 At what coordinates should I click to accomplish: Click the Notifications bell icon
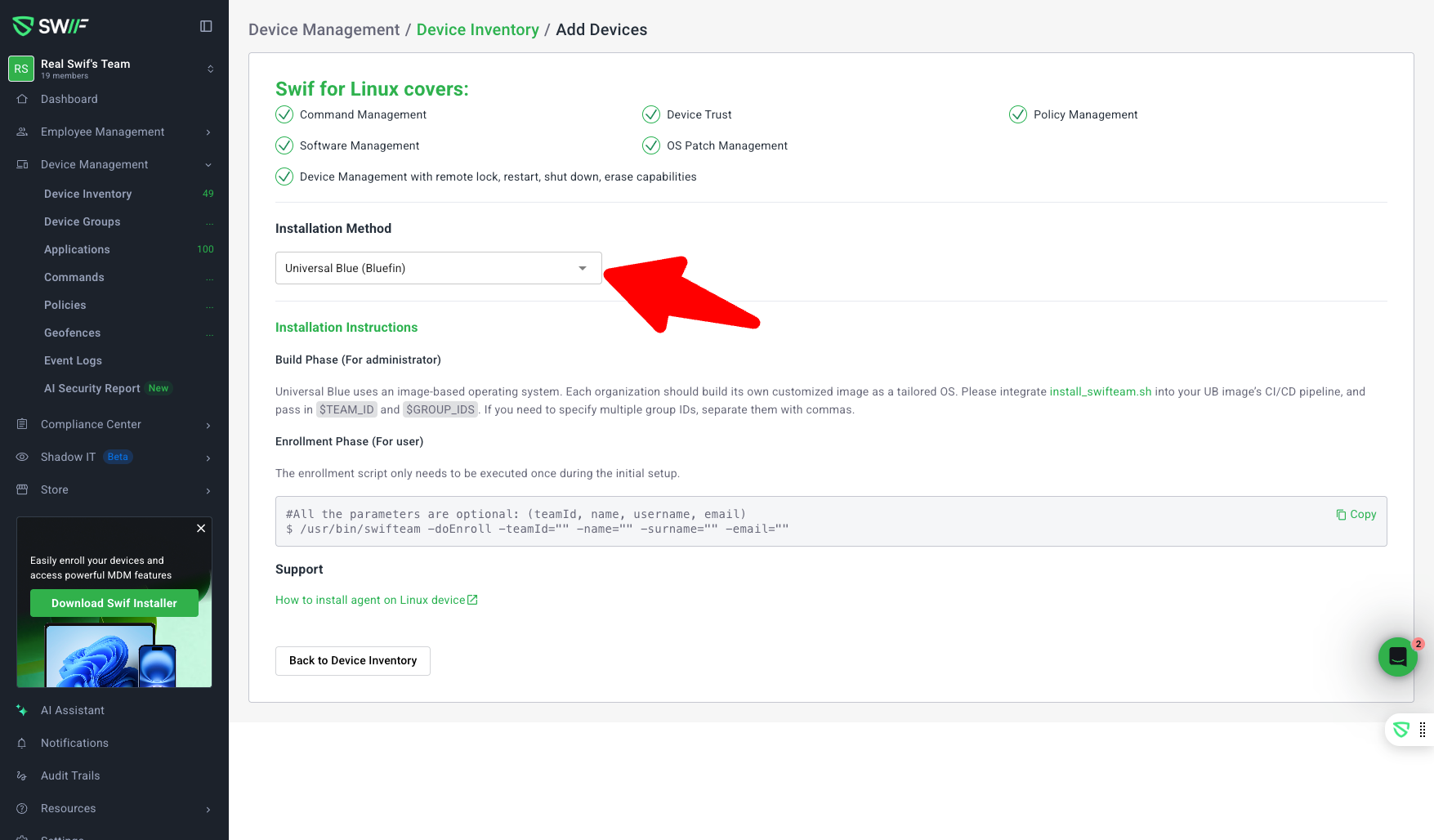click(x=22, y=743)
